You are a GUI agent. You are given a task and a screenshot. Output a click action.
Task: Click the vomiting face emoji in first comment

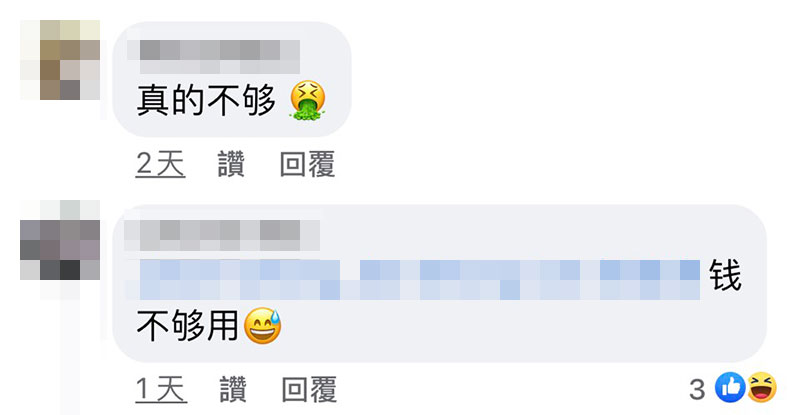click(x=308, y=100)
